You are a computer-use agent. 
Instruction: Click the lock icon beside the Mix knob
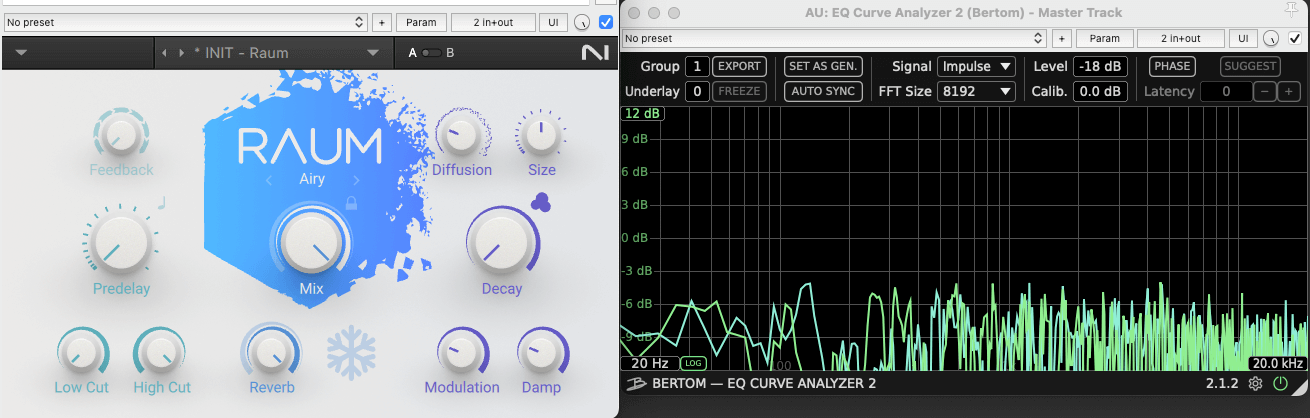pyautogui.click(x=351, y=203)
